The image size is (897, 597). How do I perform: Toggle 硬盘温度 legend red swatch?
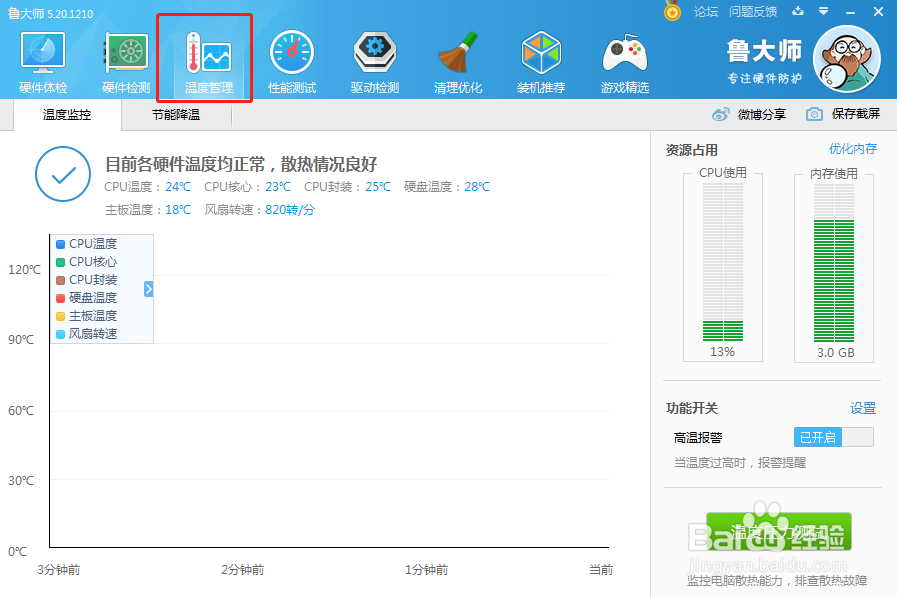(61, 298)
